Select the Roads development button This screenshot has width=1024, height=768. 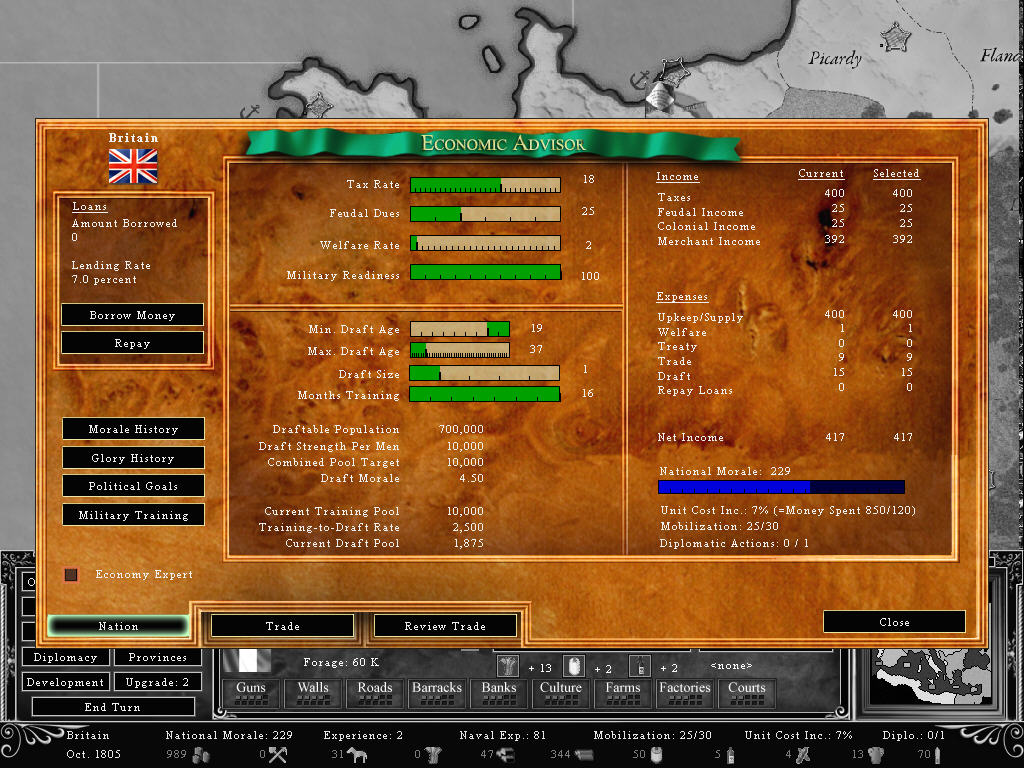coord(375,693)
